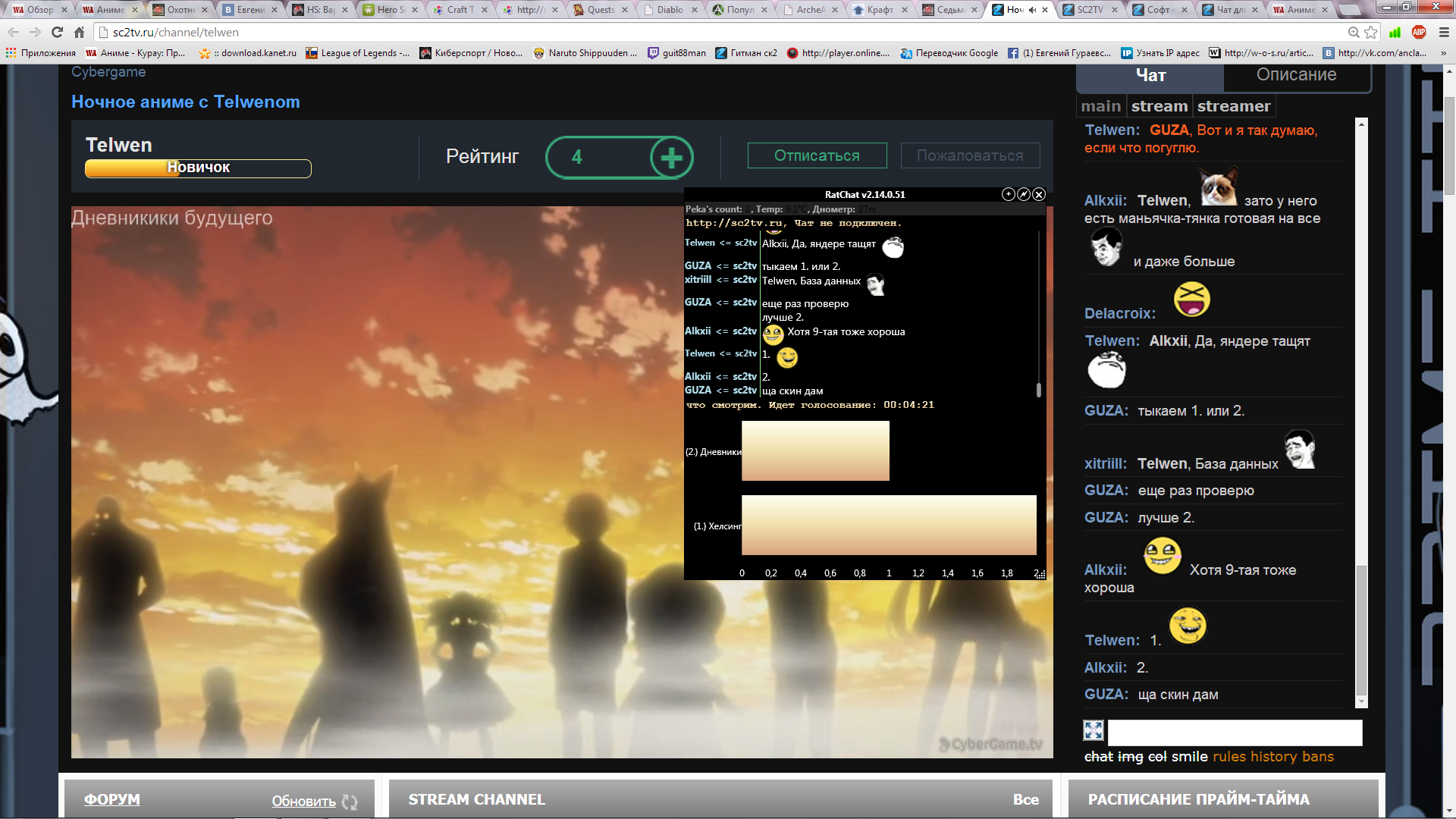Bookmark page with the star icon

(1370, 32)
